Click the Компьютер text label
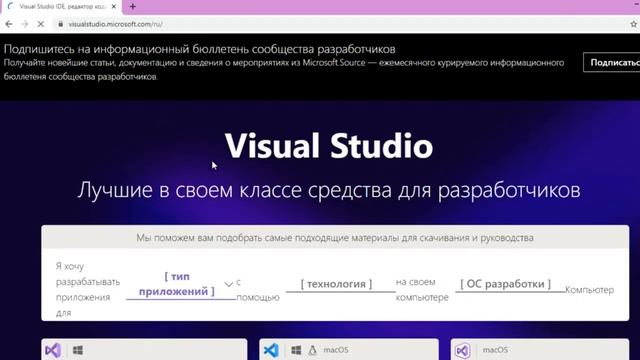Viewport: 640px width, 360px height. (589, 290)
